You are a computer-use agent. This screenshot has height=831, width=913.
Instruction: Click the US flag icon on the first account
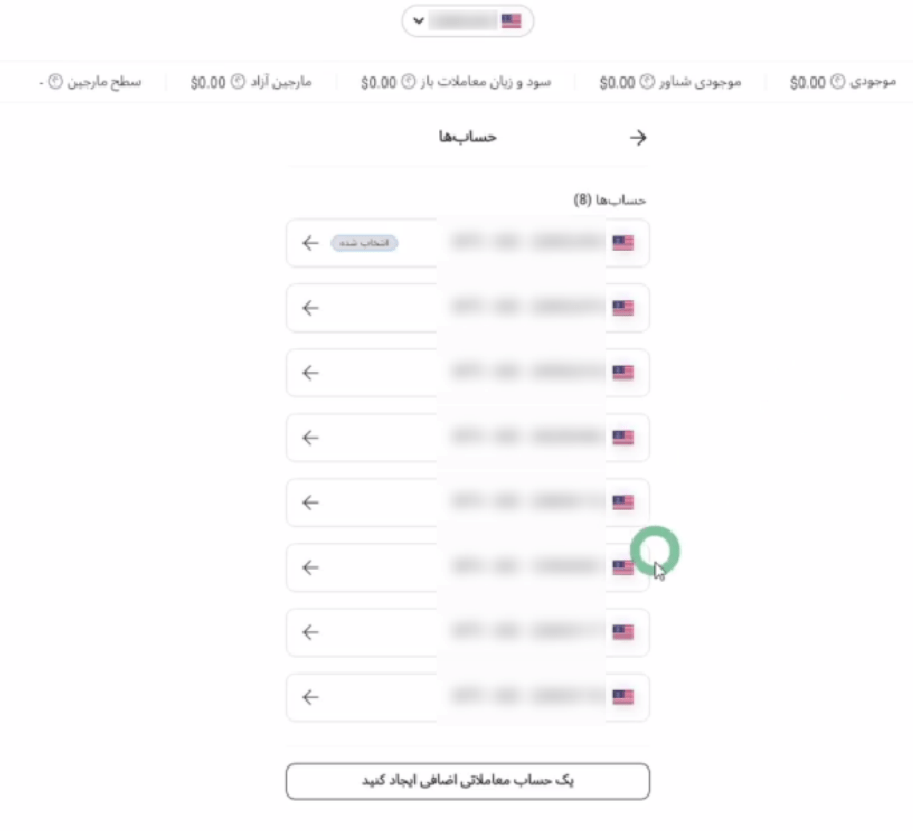point(624,243)
